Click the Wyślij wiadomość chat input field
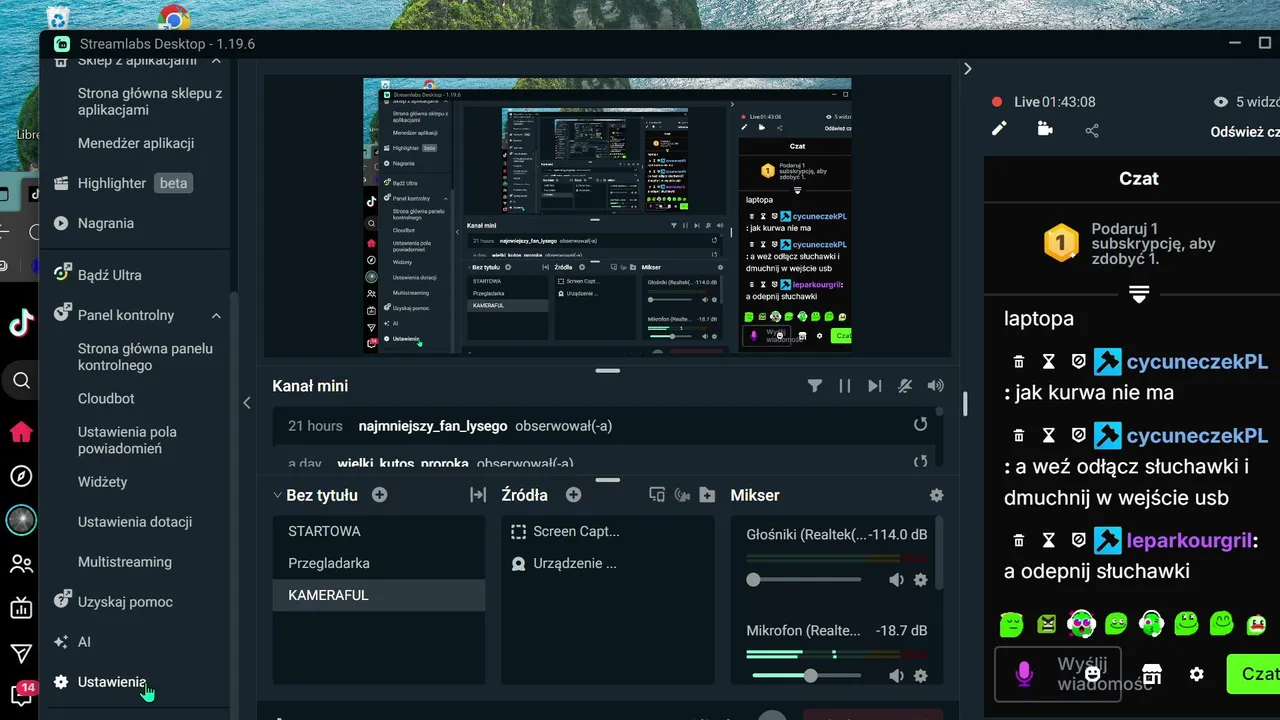This screenshot has width=1280, height=720. coord(1058,674)
